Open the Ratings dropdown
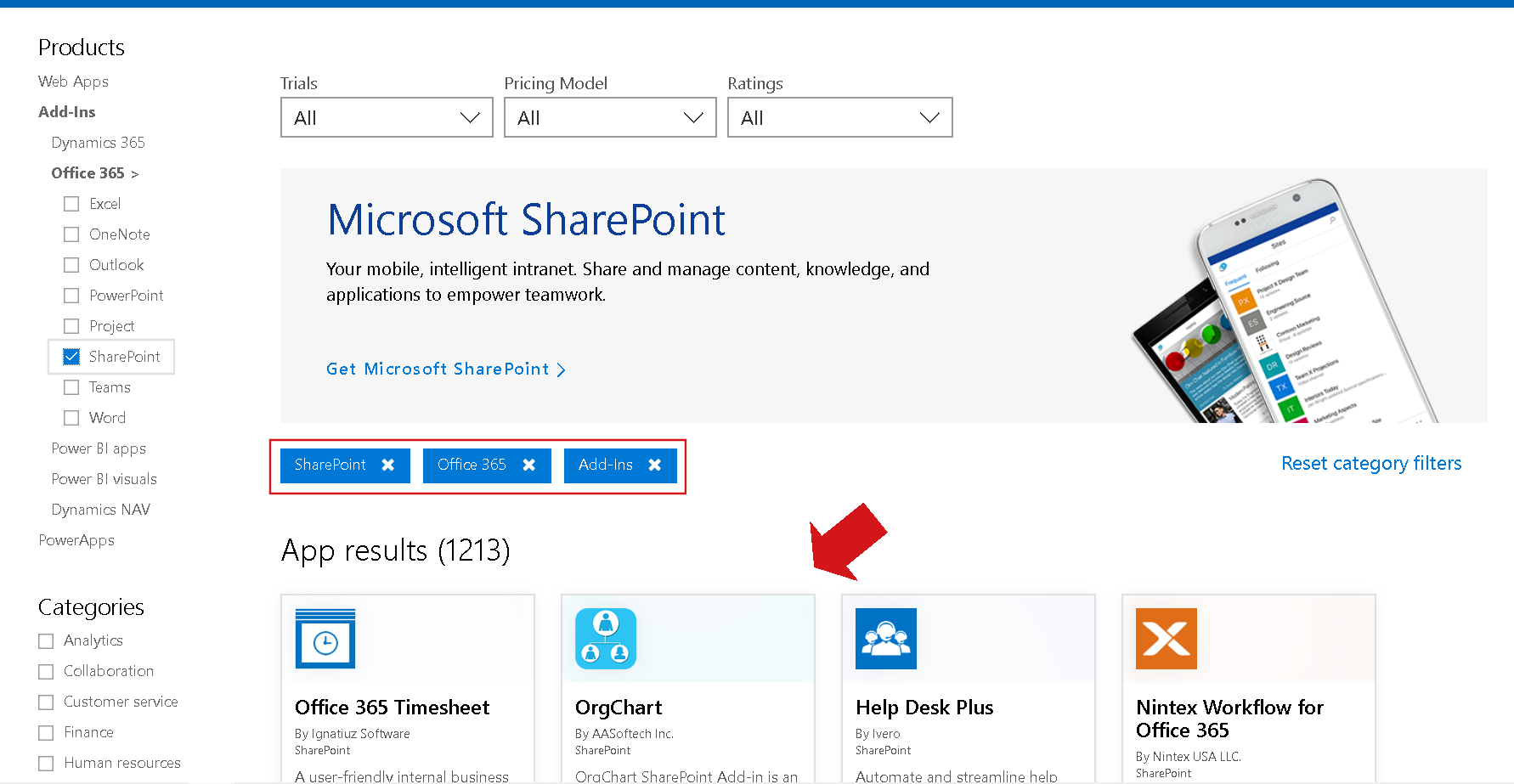This screenshot has height=784, width=1514. (840, 117)
